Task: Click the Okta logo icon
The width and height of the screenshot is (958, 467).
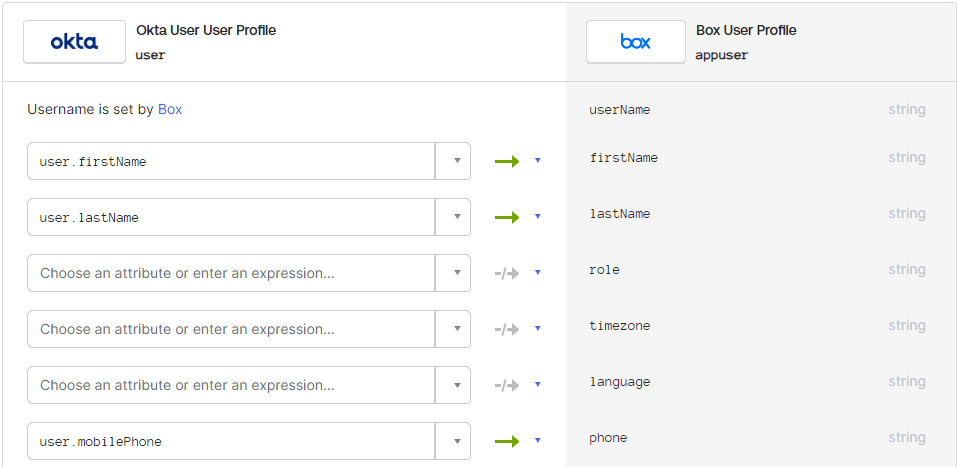Action: click(75, 42)
